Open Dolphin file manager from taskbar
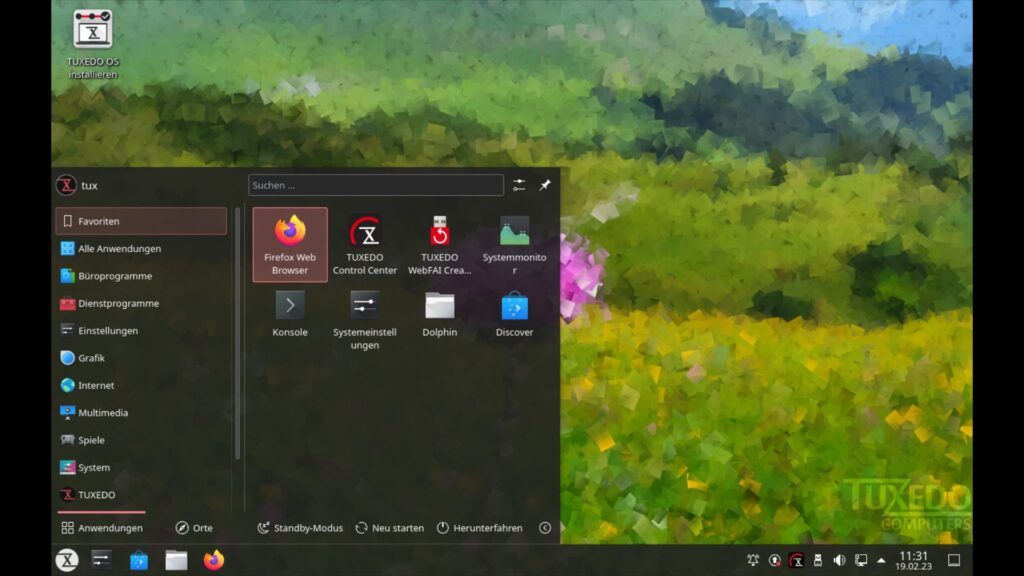Viewport: 1024px width, 576px height. pyautogui.click(x=176, y=560)
